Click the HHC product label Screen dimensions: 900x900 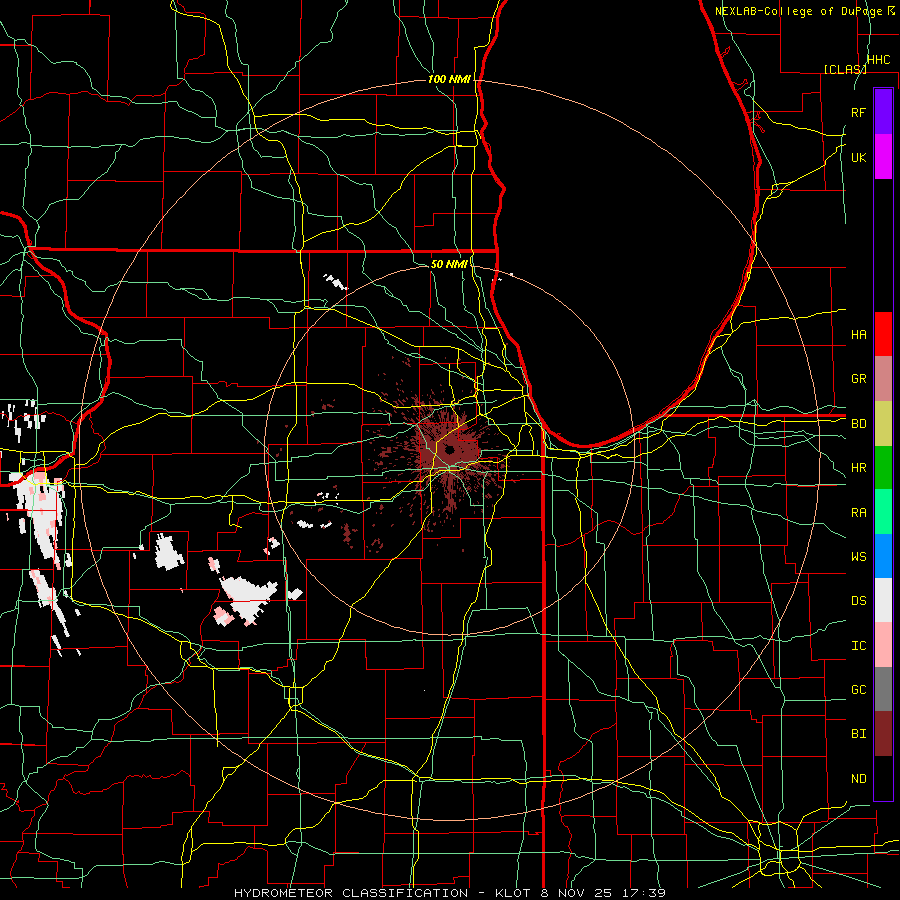coord(879,60)
